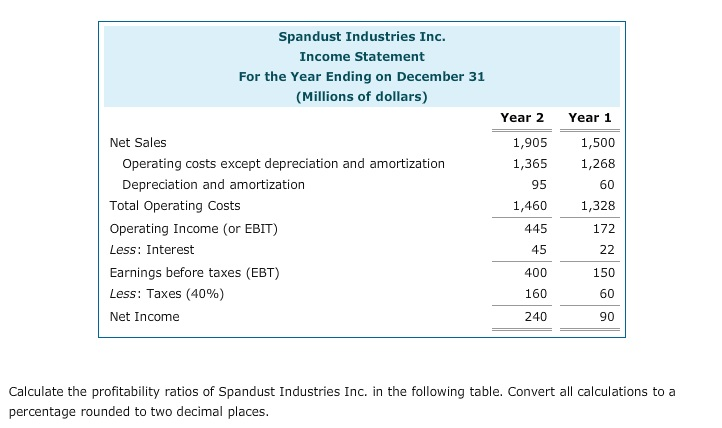Click Net Sales Year 1 value 1,500
722x428 pixels.
point(598,142)
